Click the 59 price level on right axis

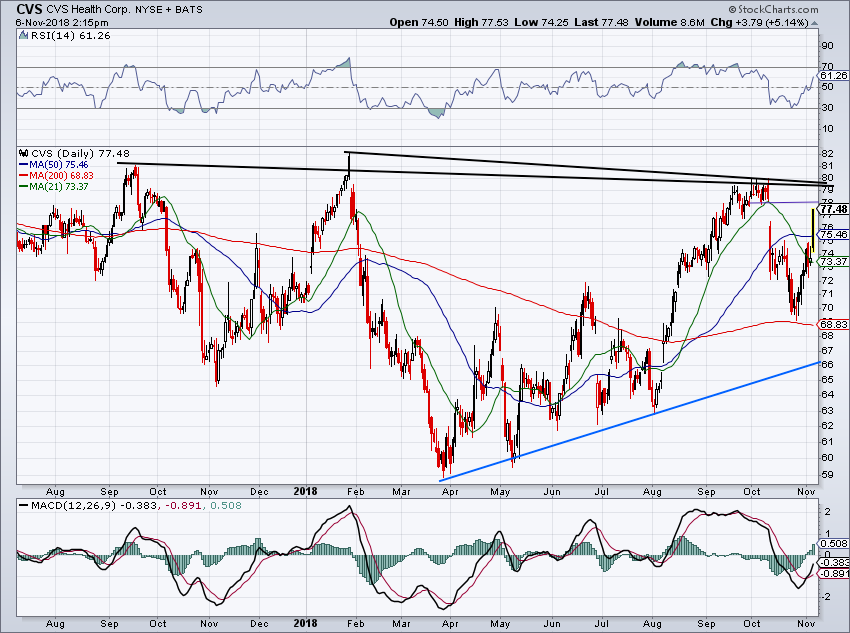point(828,475)
